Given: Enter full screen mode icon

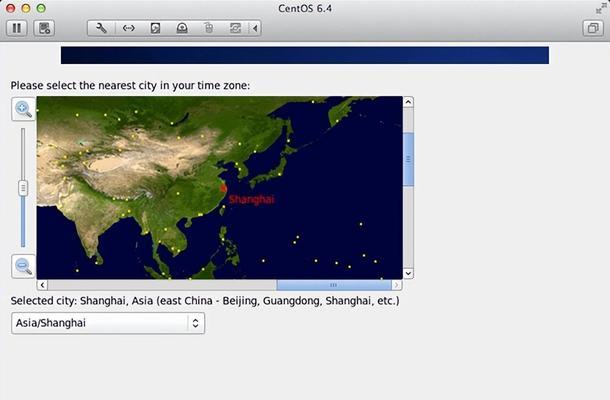Looking at the screenshot, I should click(x=600, y=8).
